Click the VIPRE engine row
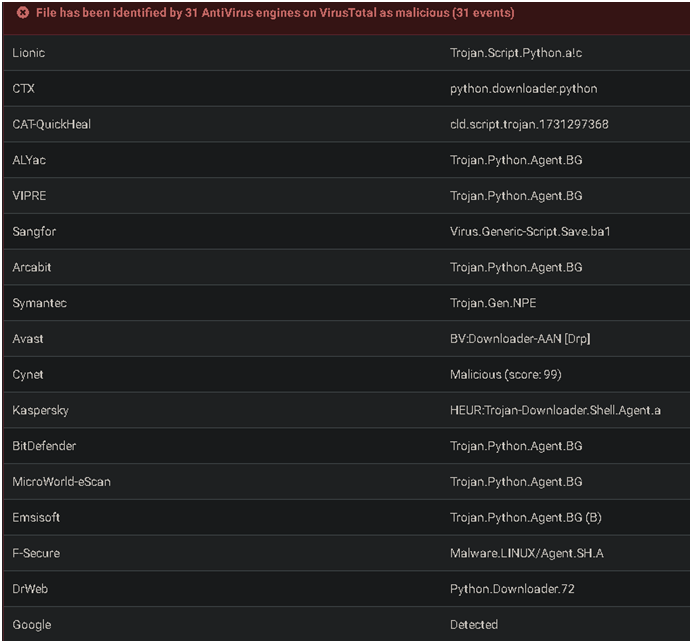692x643 pixels. pyautogui.click(x=346, y=196)
